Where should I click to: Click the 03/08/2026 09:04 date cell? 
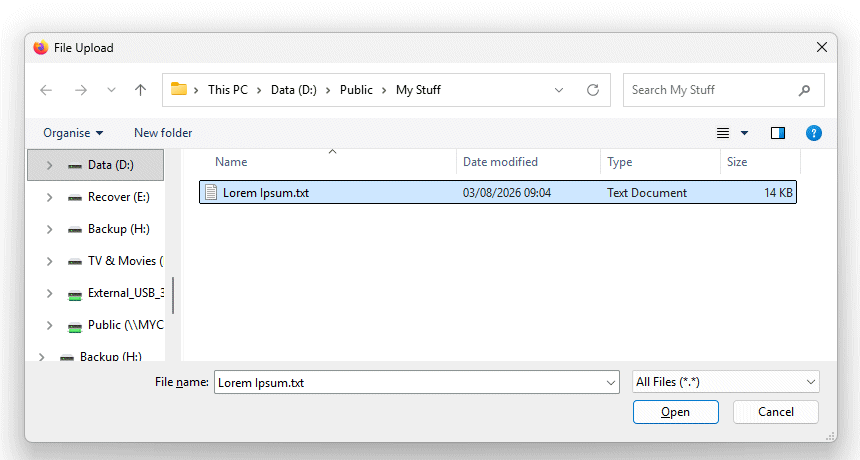tap(507, 193)
